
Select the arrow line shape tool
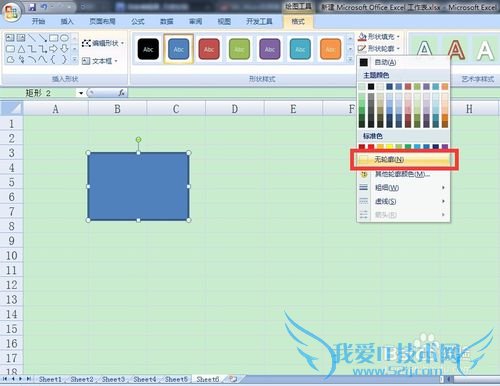[x=43, y=38]
